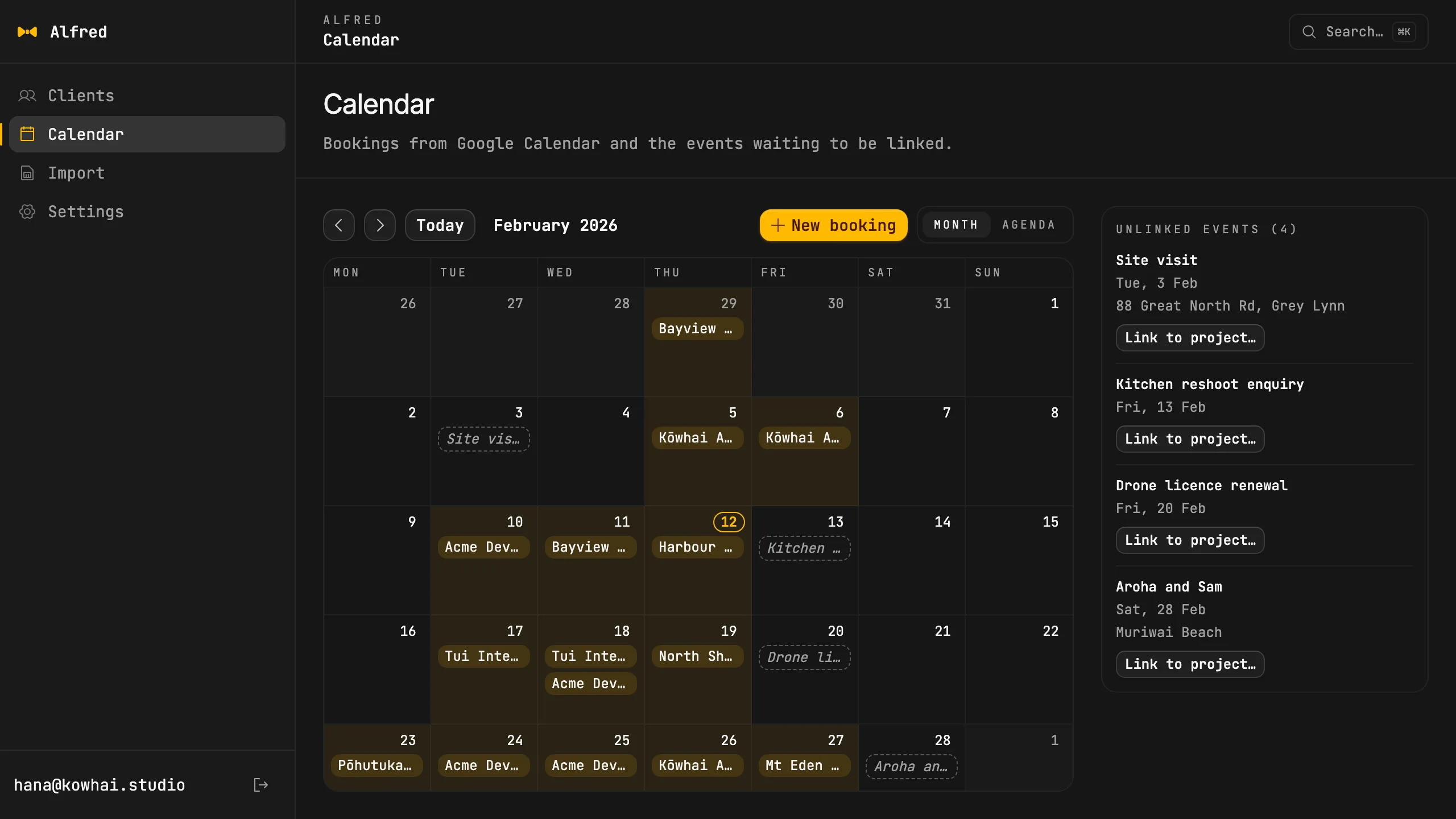Open Harbour booking on February 12
Viewport: 1456px width, 819px height.
point(697,547)
